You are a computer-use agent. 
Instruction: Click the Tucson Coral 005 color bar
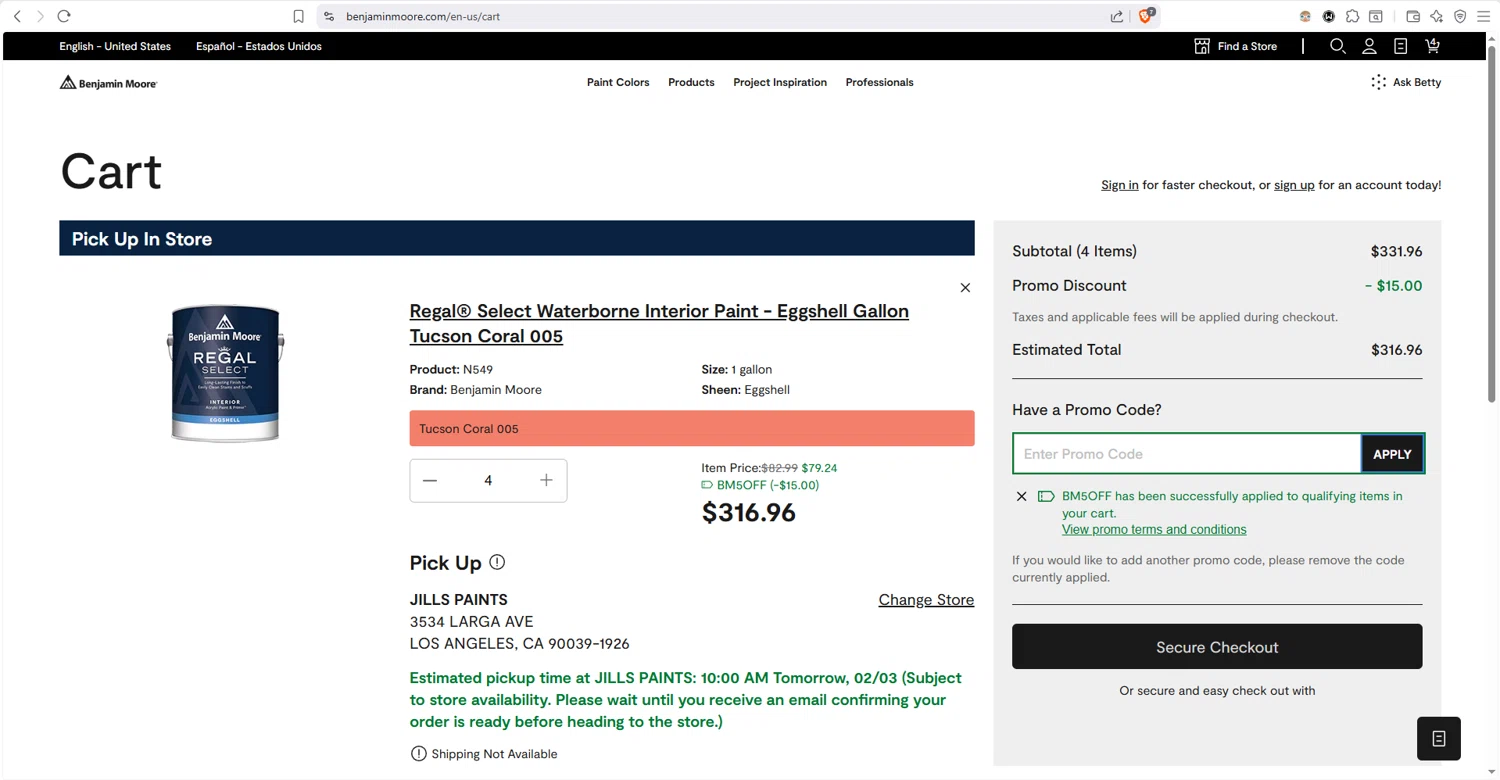coord(692,428)
